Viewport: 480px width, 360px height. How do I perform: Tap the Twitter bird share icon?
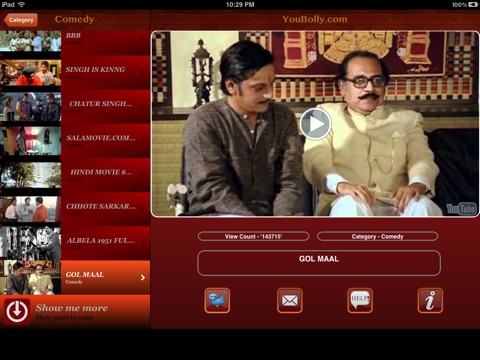[x=217, y=300]
